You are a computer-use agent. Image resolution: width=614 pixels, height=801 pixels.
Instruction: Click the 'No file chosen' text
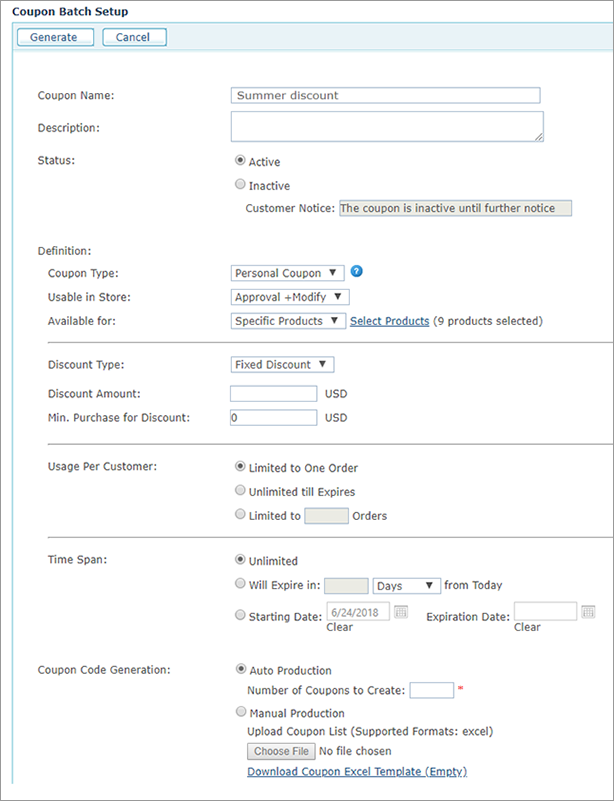(355, 751)
